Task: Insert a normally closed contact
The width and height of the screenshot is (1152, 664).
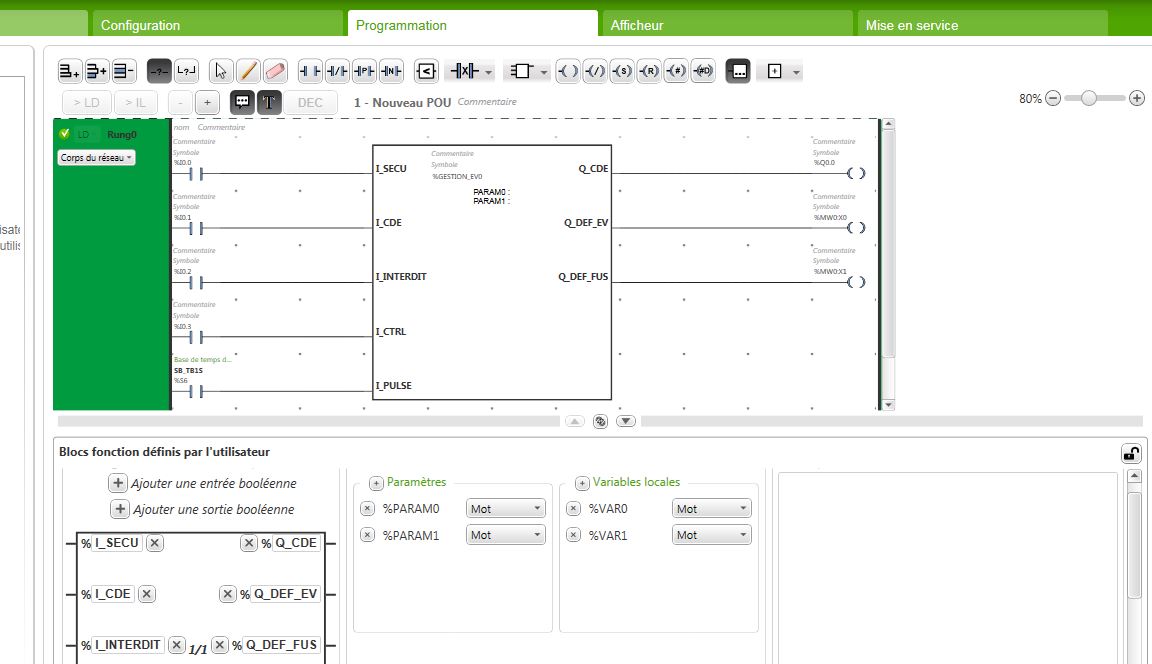Action: point(337,71)
